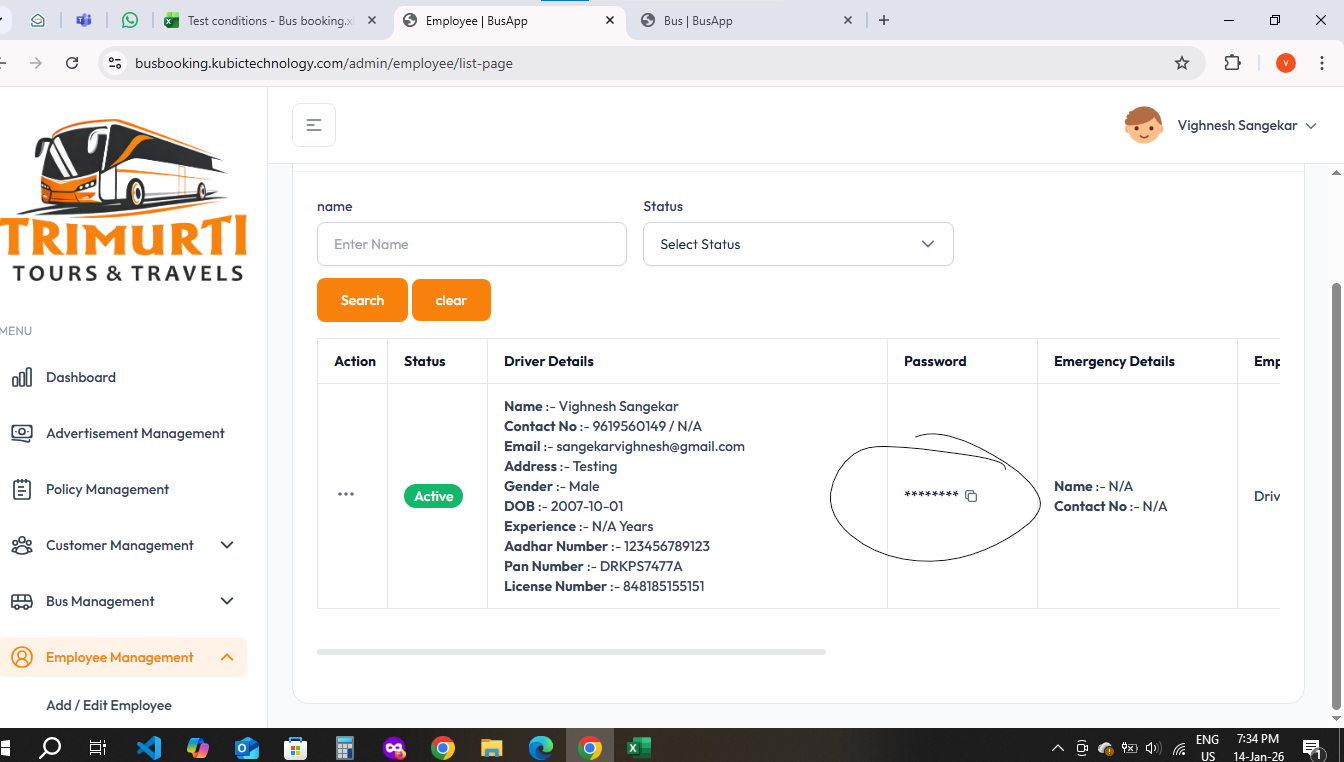Open the Vighnesh Sangekar user dropdown arrow
The image size is (1344, 762).
1311,126
